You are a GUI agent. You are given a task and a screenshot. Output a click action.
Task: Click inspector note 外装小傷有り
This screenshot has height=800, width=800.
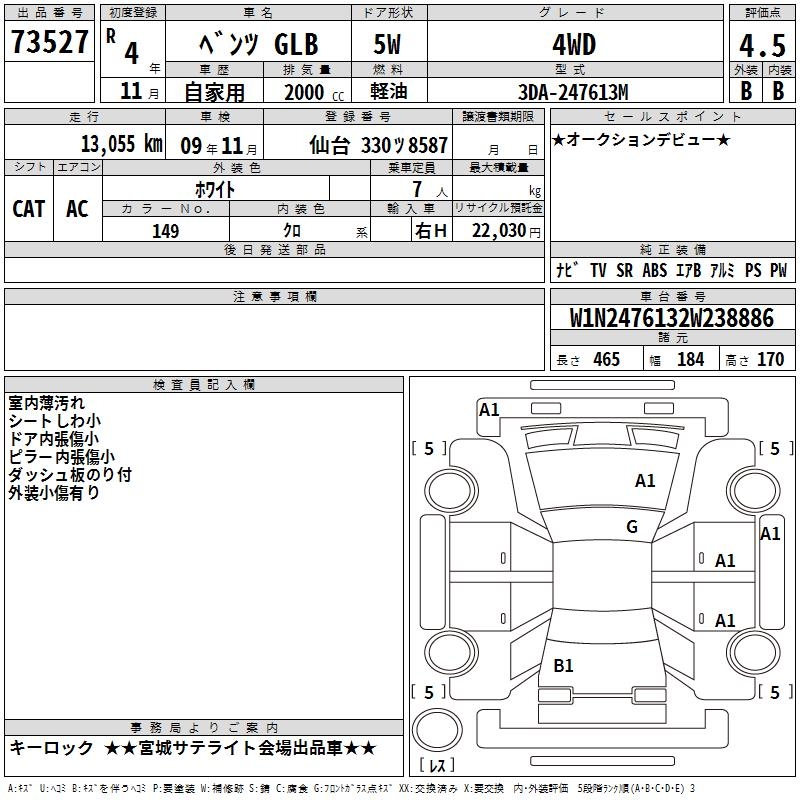point(54,492)
